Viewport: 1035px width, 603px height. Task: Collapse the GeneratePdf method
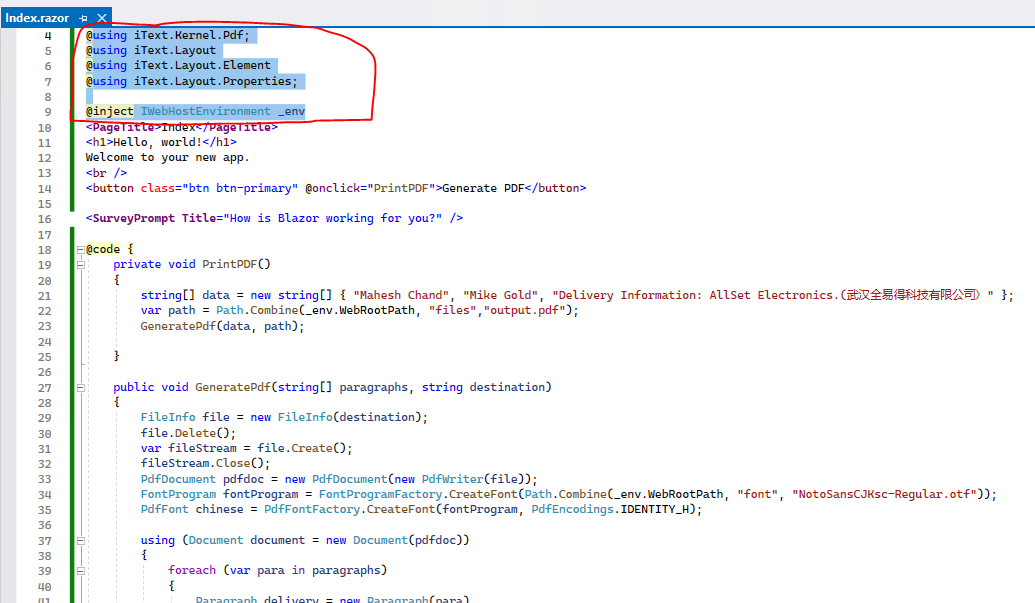pyautogui.click(x=81, y=388)
